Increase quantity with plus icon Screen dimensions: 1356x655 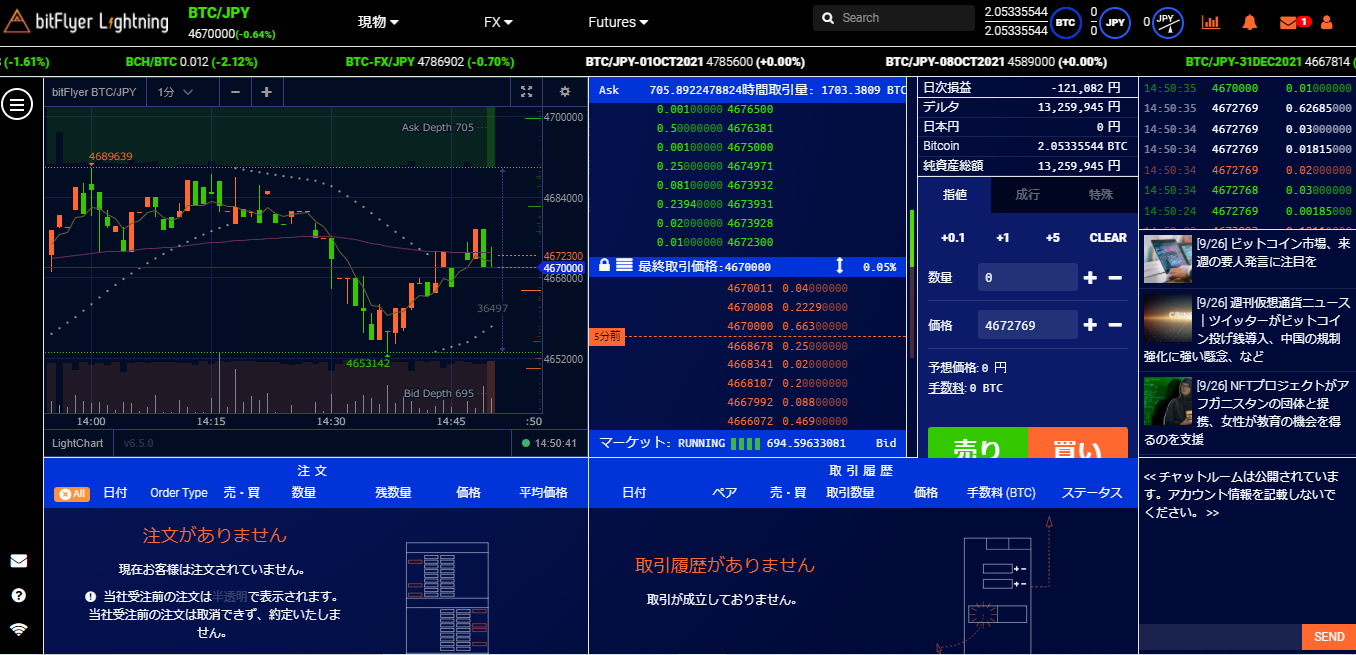[x=1090, y=277]
